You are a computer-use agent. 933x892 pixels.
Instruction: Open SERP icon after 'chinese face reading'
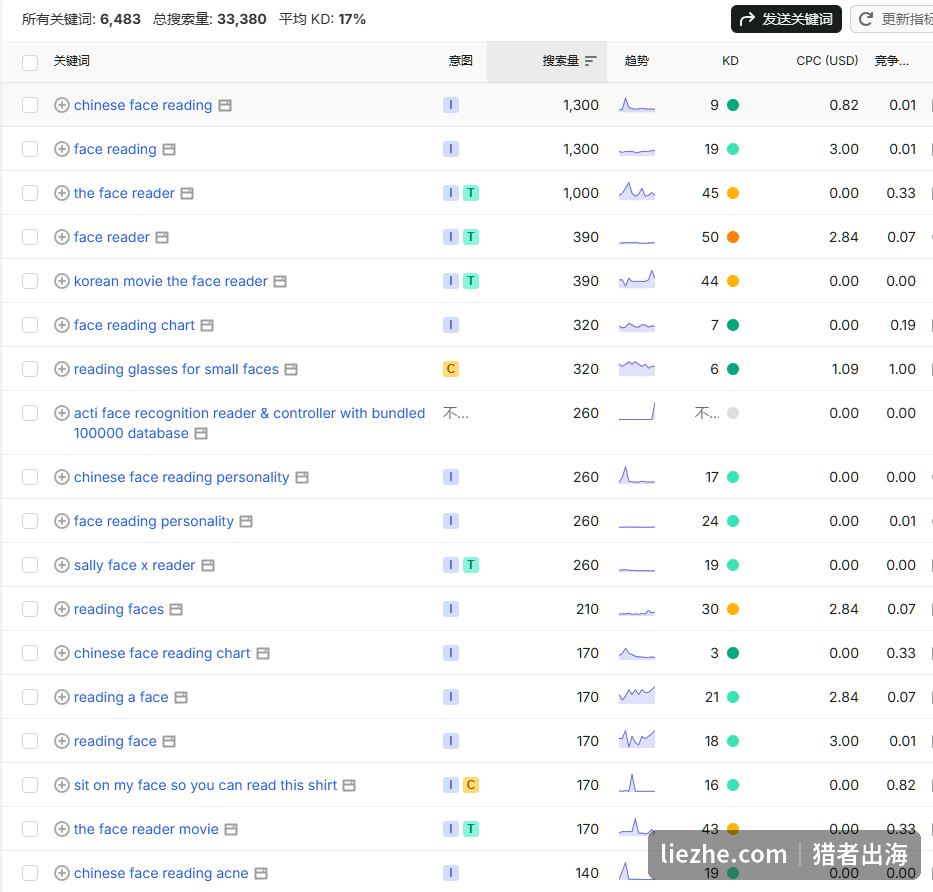click(225, 106)
